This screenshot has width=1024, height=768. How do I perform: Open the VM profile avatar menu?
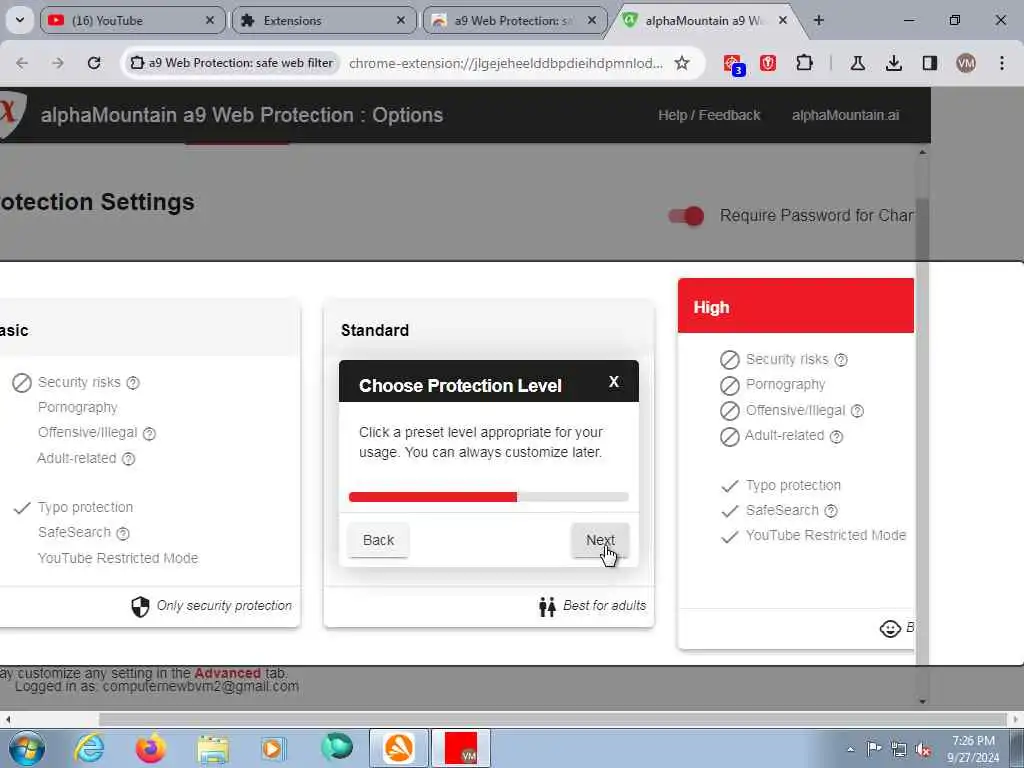coord(966,63)
